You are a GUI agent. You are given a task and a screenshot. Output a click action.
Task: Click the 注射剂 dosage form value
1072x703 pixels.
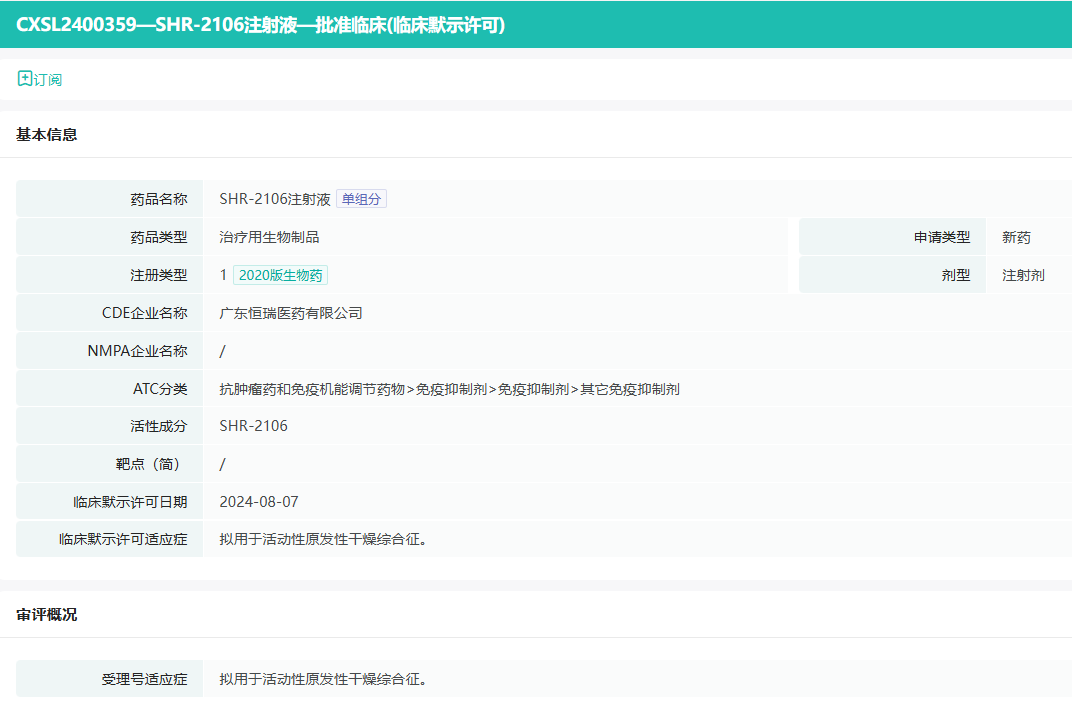tap(1023, 275)
